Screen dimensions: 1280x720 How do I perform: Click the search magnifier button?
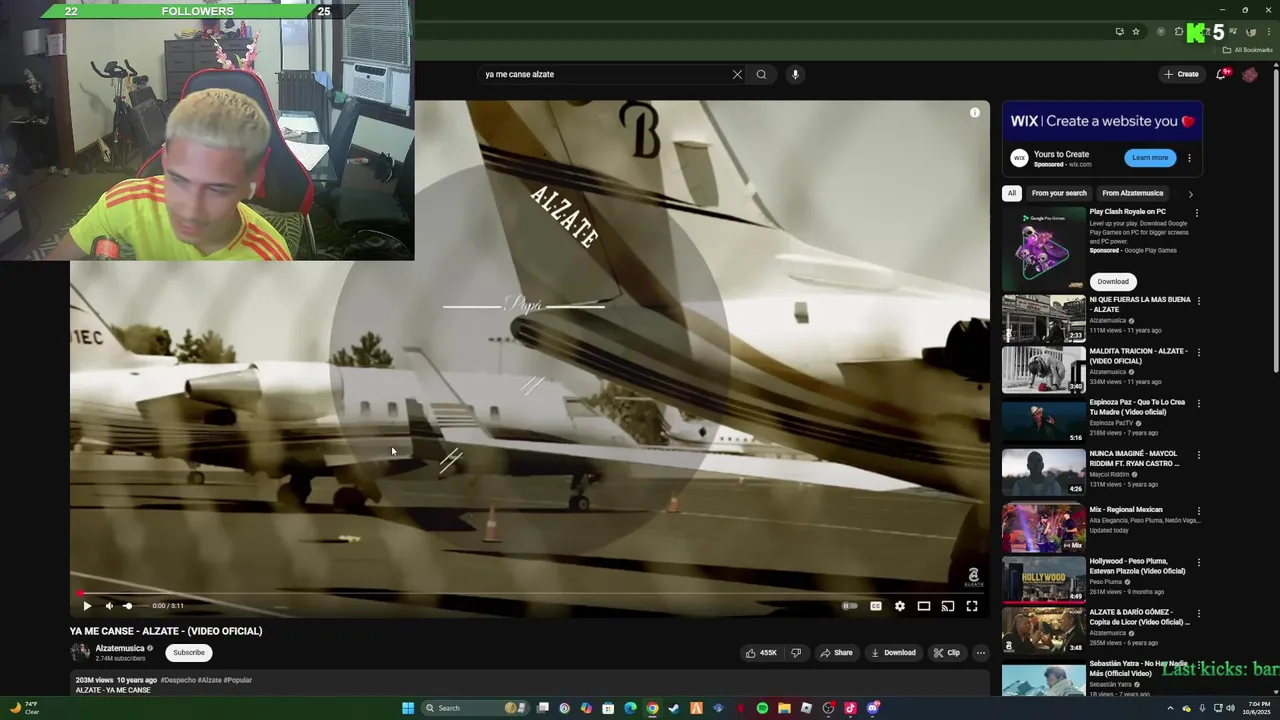tap(761, 74)
